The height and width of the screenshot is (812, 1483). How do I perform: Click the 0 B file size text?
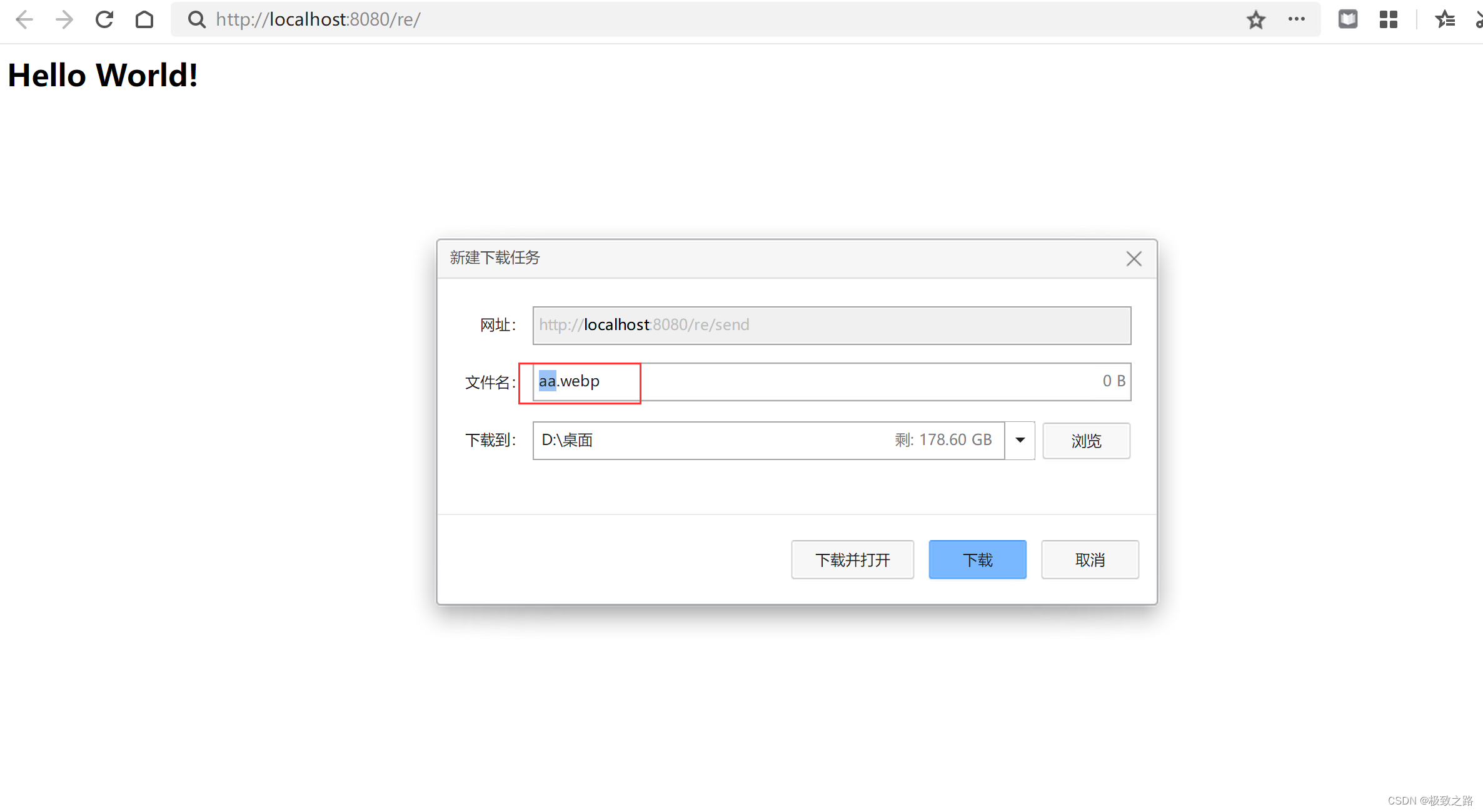[x=1114, y=381]
